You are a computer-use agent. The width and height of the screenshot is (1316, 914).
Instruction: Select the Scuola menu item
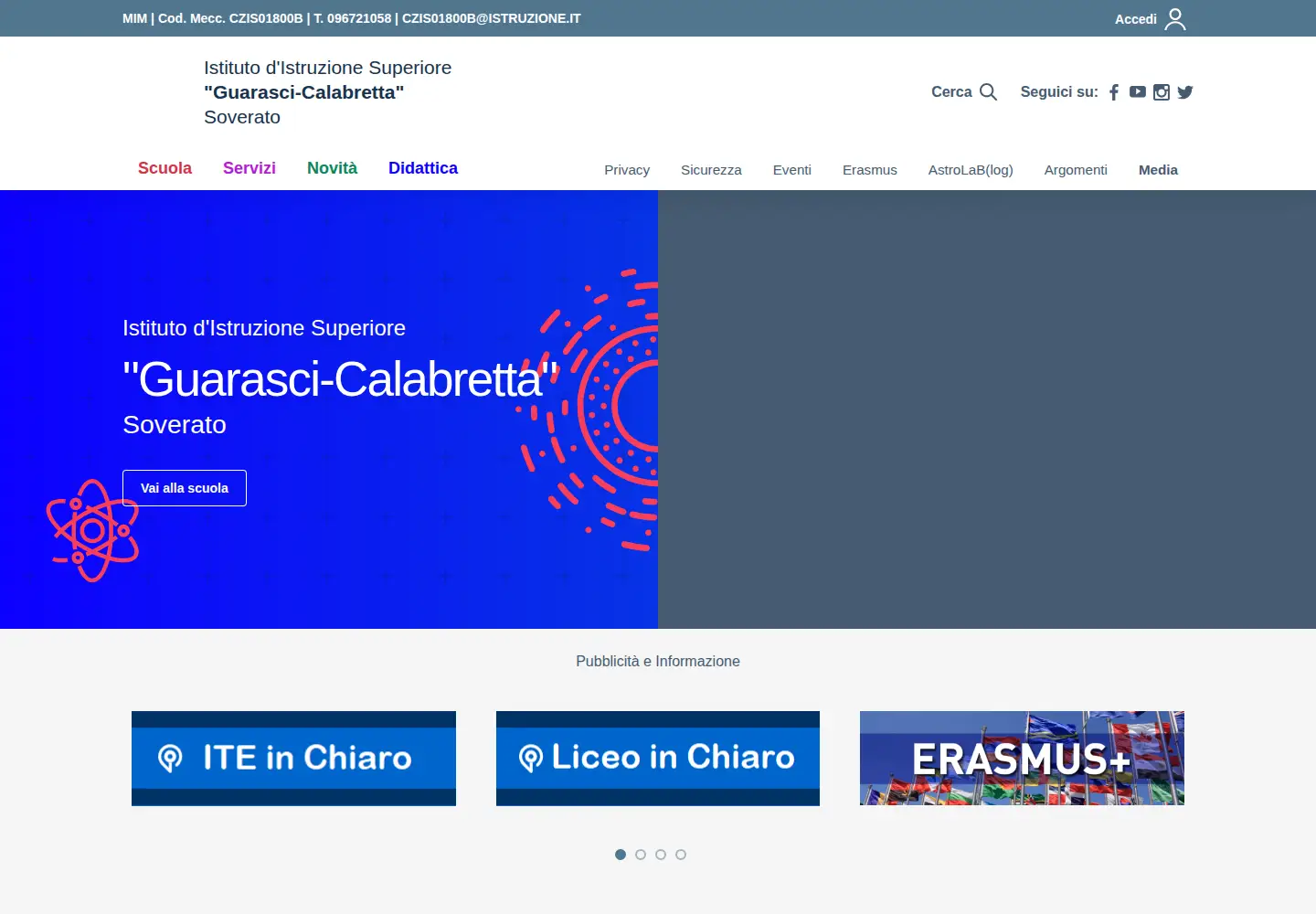164,168
